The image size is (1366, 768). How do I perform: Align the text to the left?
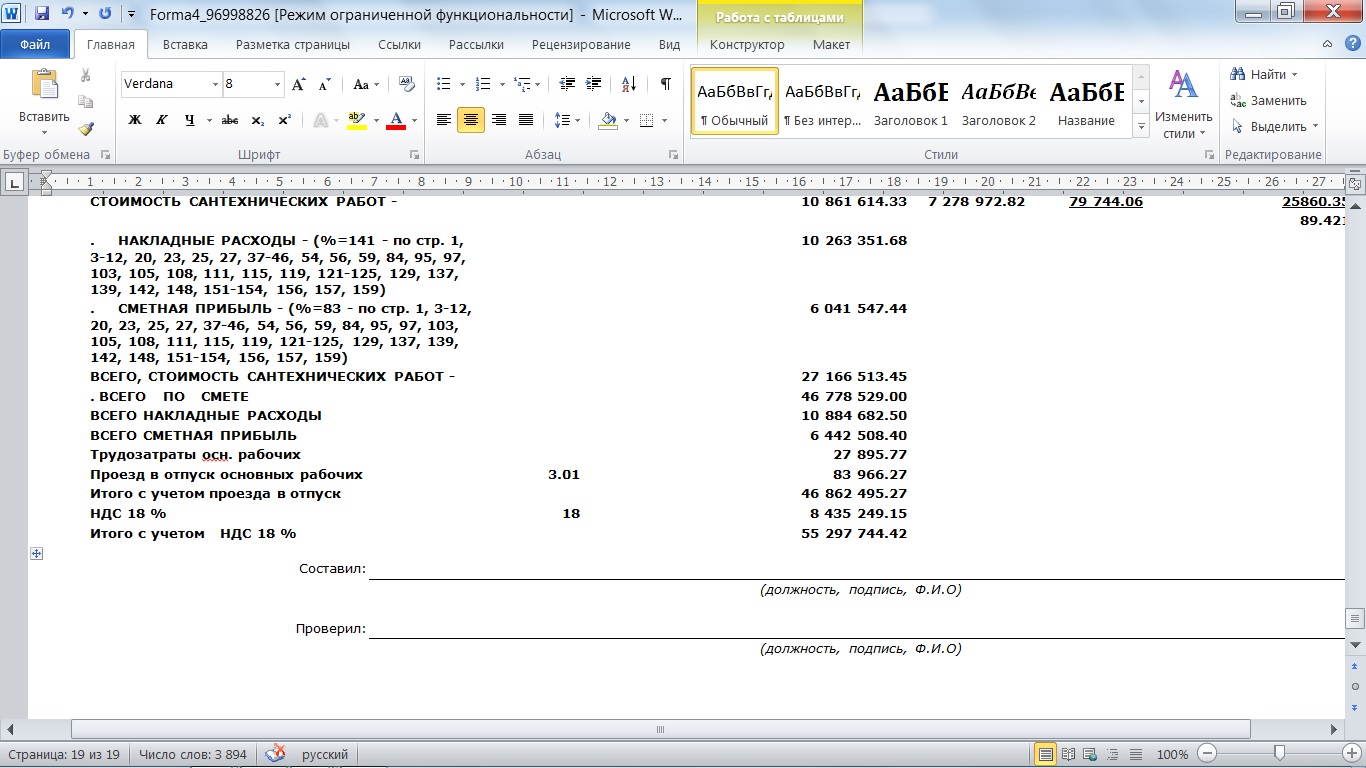point(444,120)
